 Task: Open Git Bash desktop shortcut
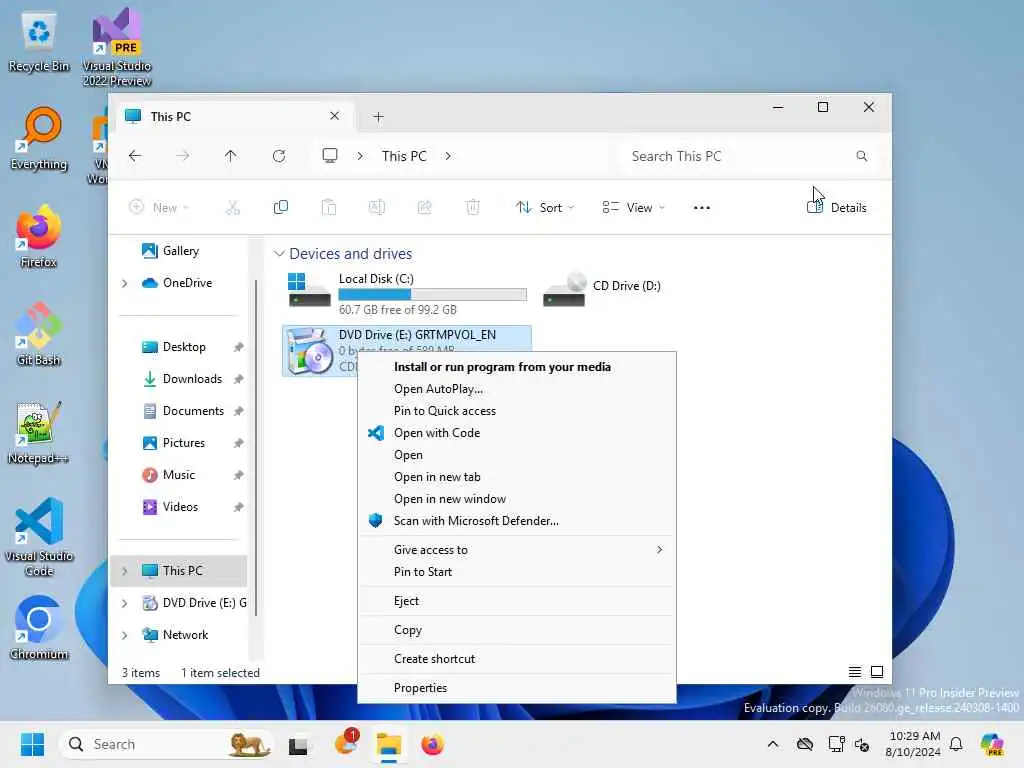pos(39,334)
